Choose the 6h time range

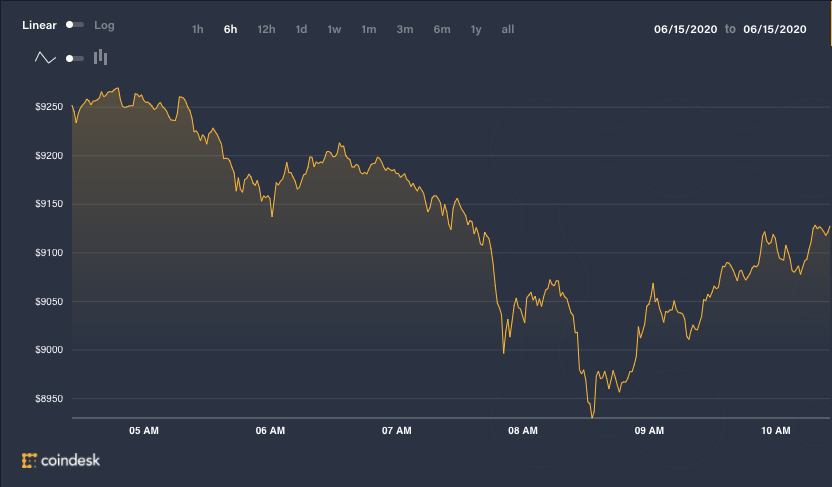click(230, 29)
